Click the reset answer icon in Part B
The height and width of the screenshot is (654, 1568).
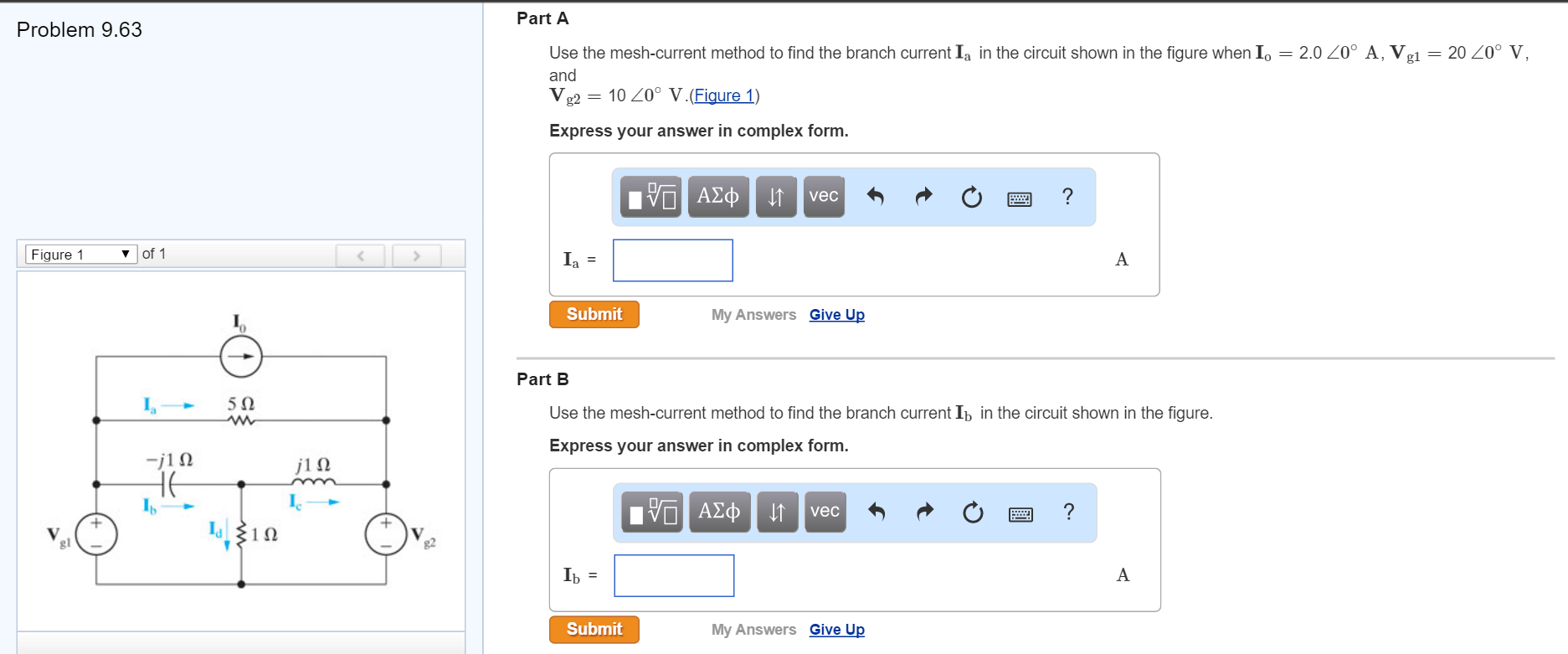tap(971, 512)
